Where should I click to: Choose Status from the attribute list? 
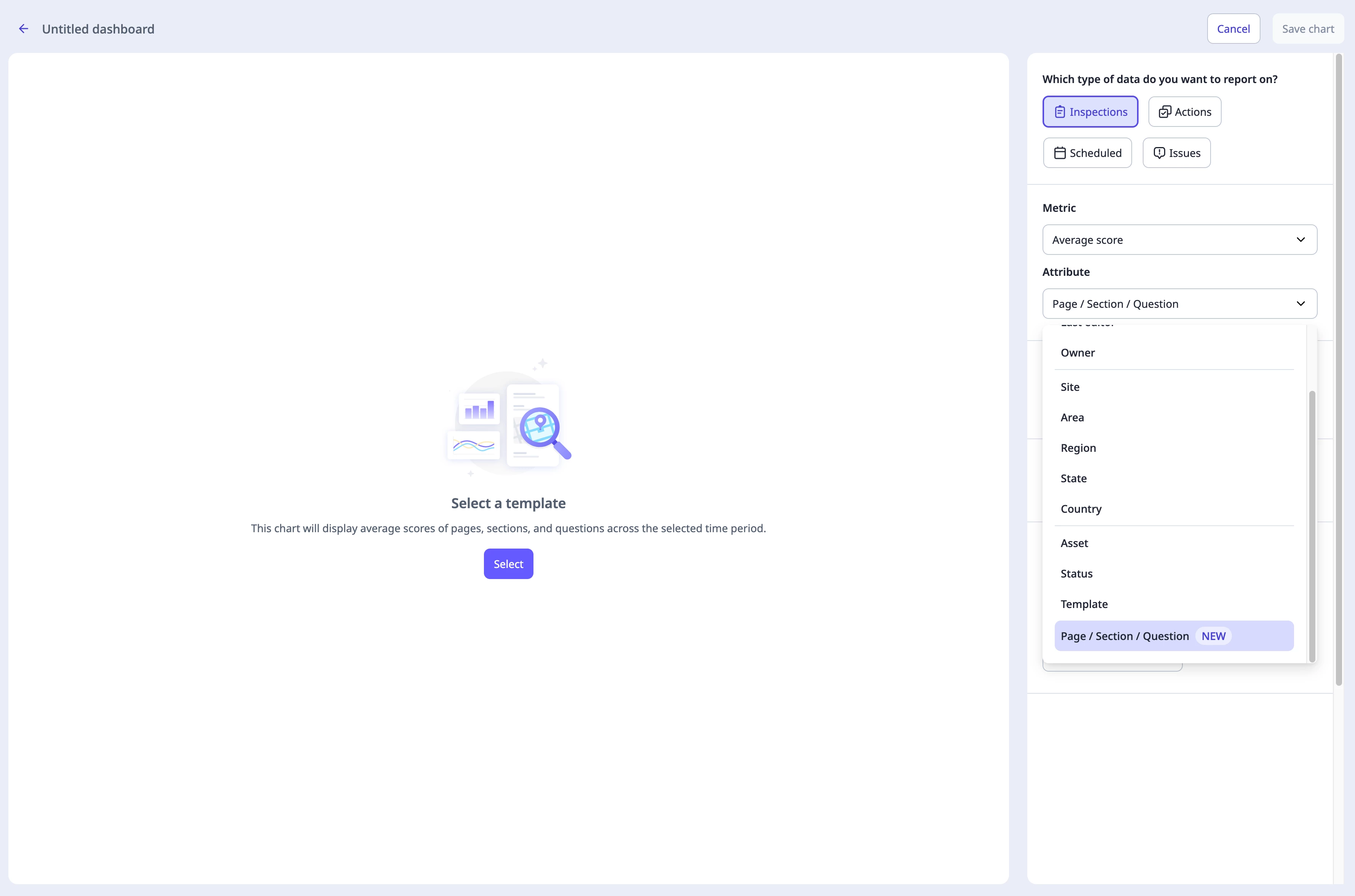tap(1174, 573)
